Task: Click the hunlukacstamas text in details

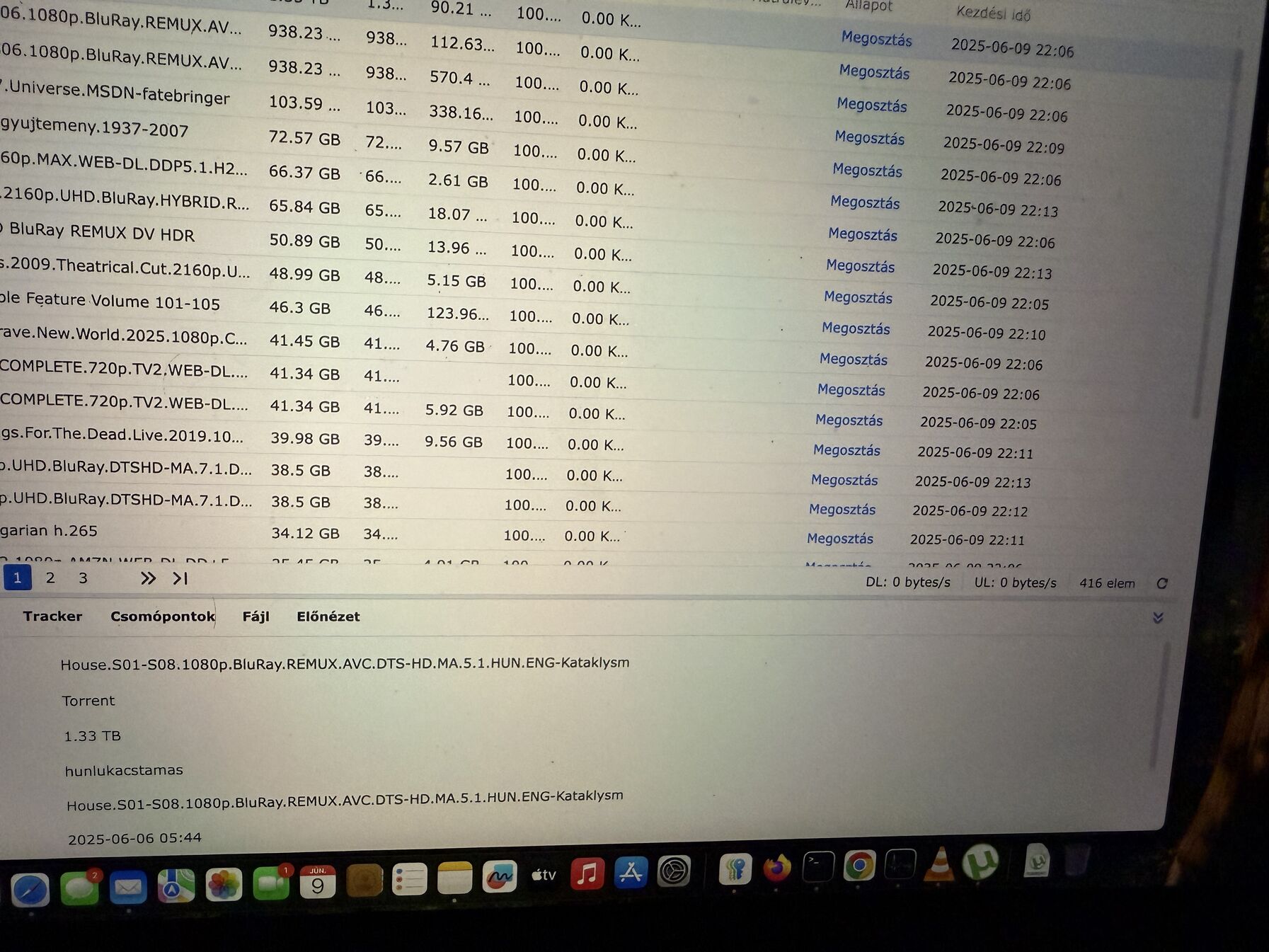Action: pyautogui.click(x=124, y=770)
